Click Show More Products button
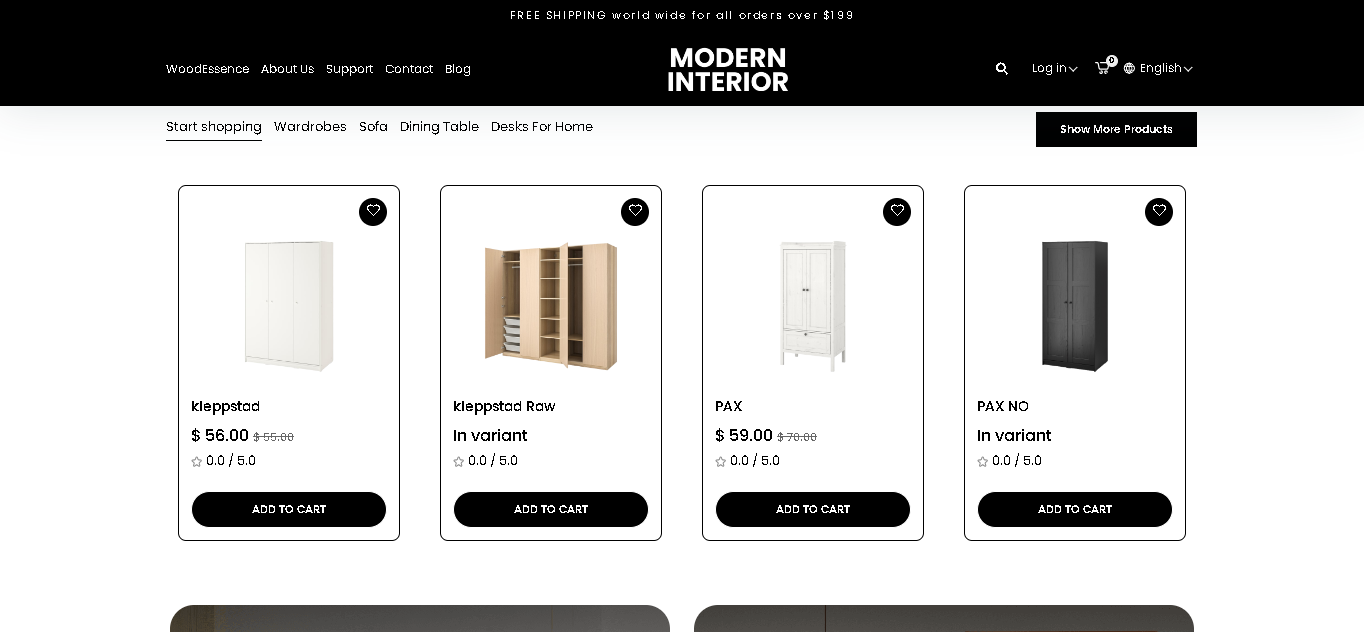Image resolution: width=1364 pixels, height=632 pixels. [x=1116, y=129]
